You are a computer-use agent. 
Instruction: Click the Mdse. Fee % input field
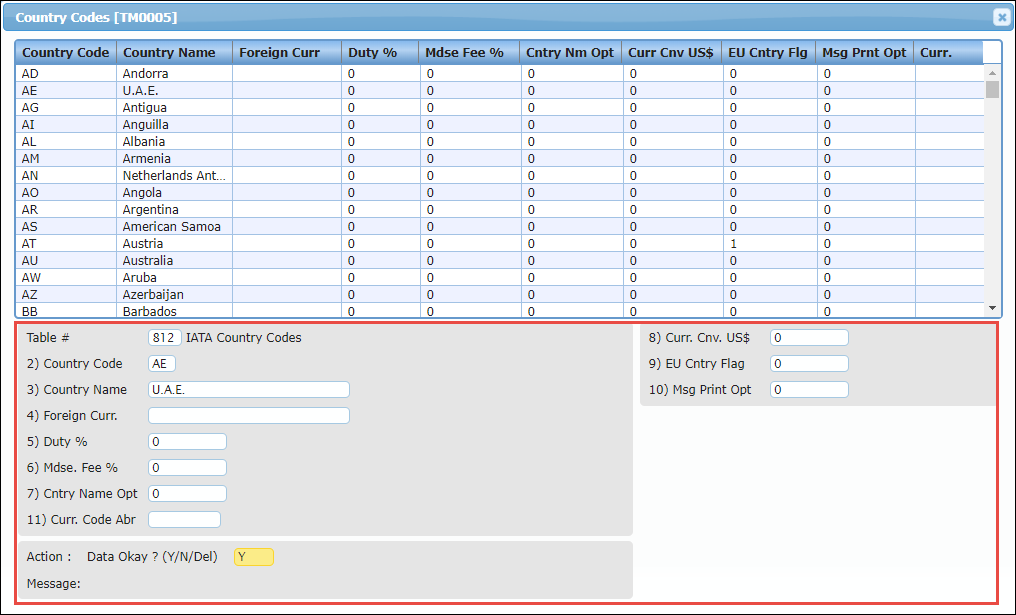coord(187,467)
